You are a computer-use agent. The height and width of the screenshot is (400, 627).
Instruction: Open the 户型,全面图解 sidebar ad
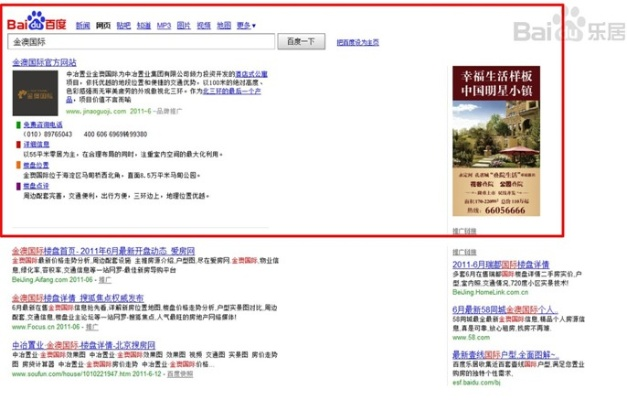[x=505, y=355]
